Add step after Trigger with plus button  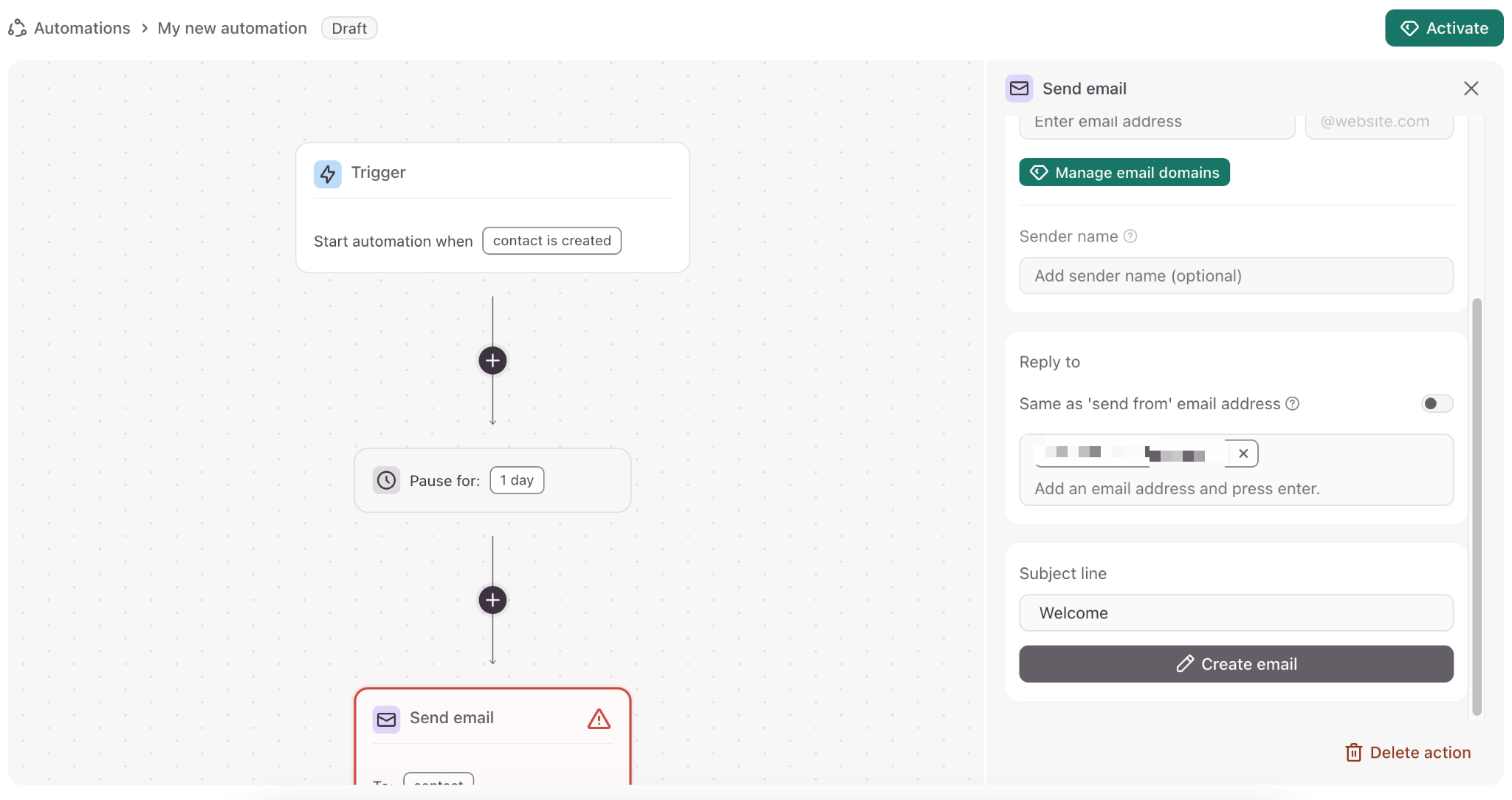[x=492, y=360]
